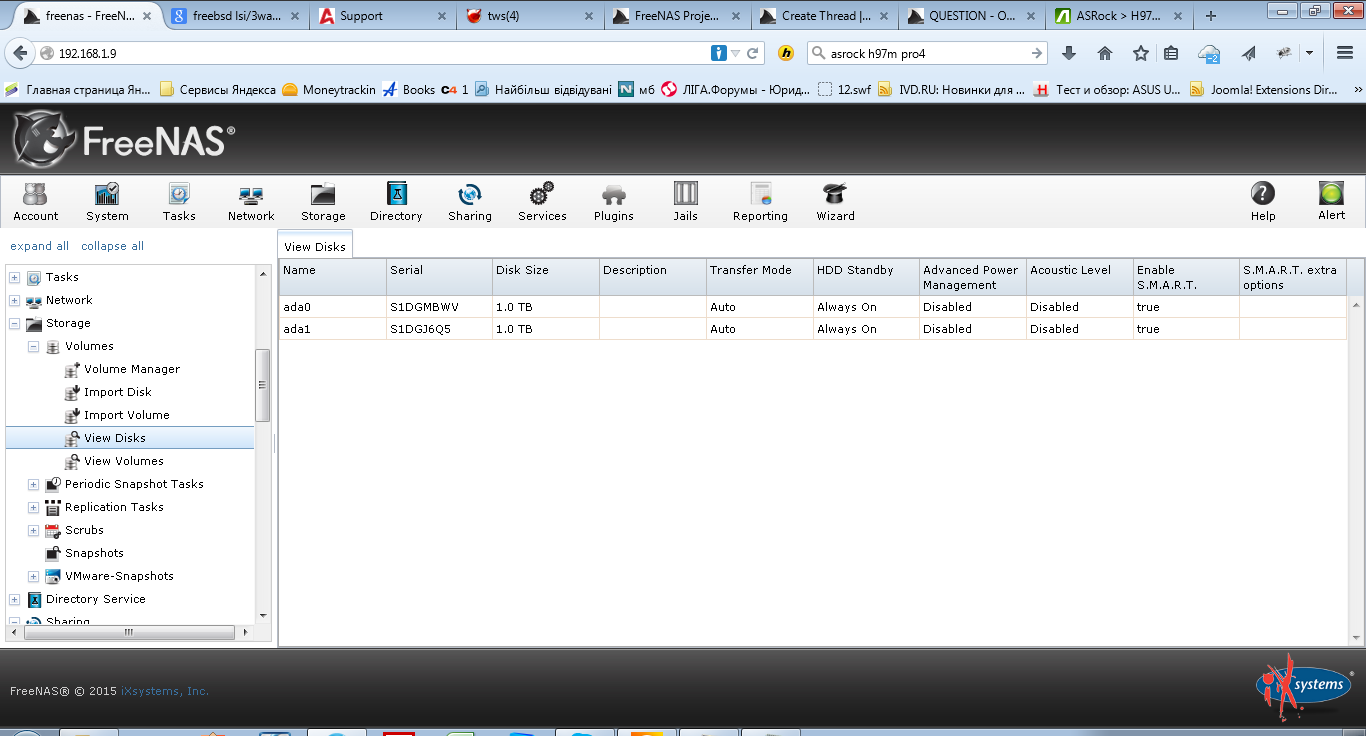Click the expand all link
This screenshot has width=1366, height=736.
pyautogui.click(x=39, y=246)
